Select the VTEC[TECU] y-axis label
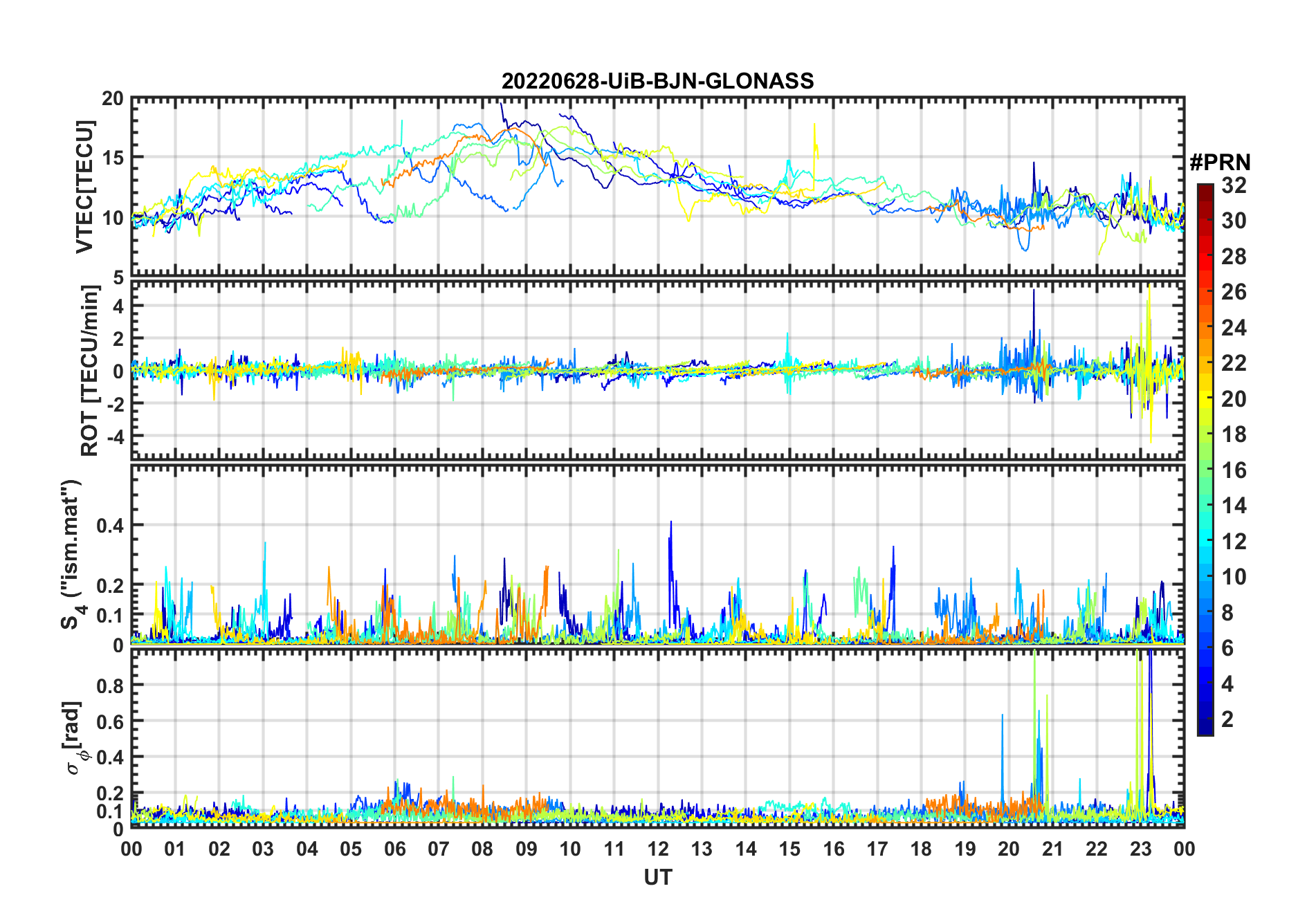 click(x=84, y=187)
